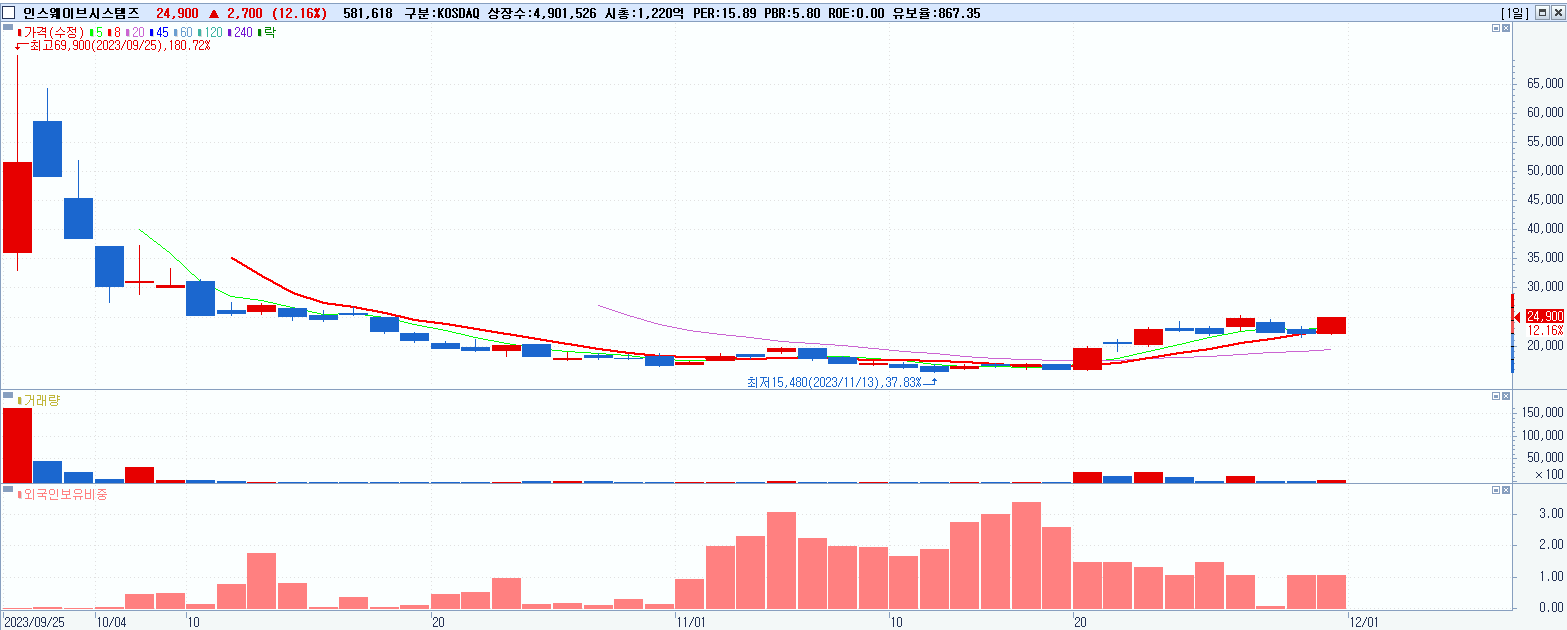1567x630 pixels.
Task: Click the tallest red volume bar
Action: click(x=17, y=445)
